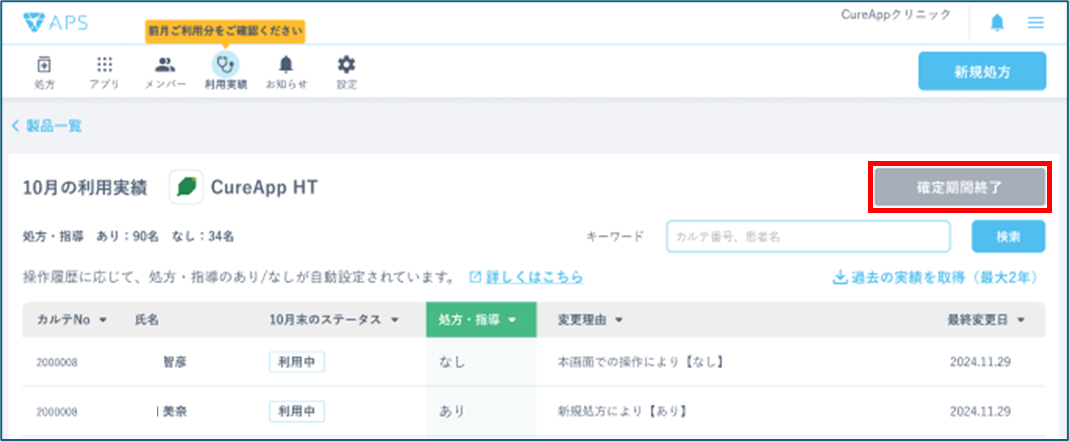
Task: Sort by 最終変更日 column
Action: pyautogui.click(x=987, y=320)
